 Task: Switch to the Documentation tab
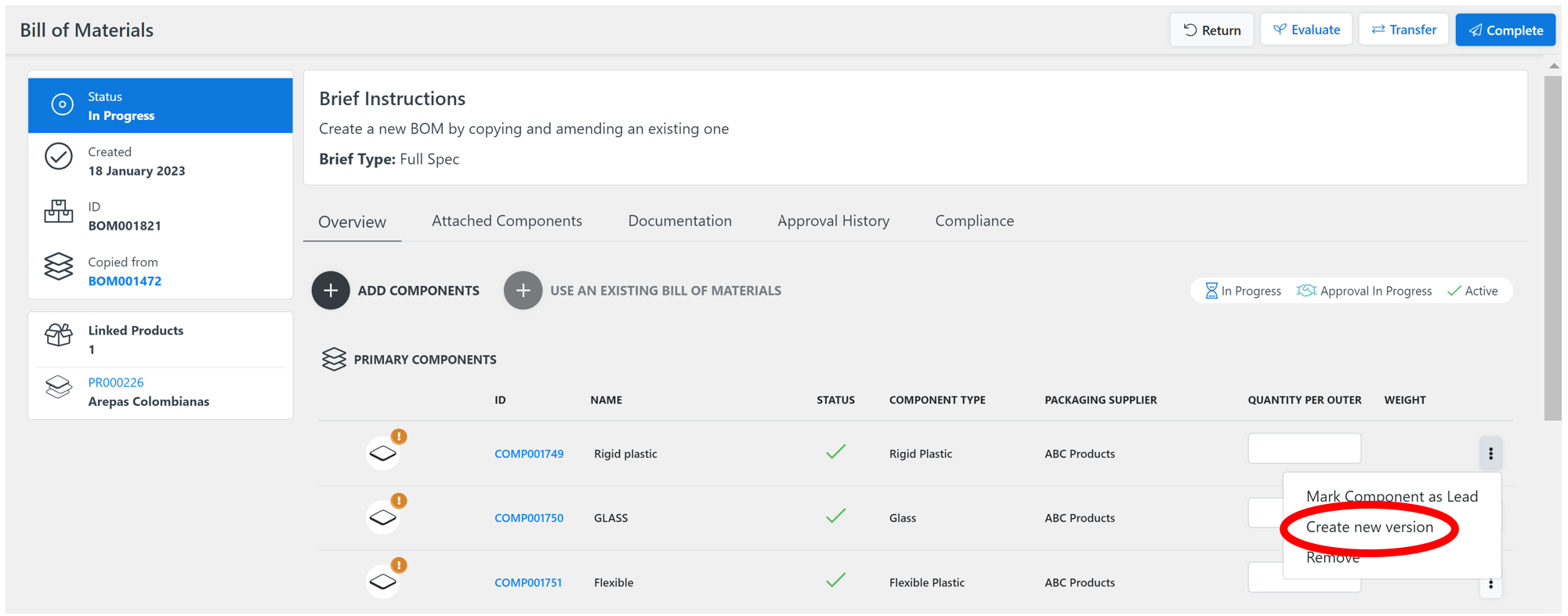tap(679, 221)
